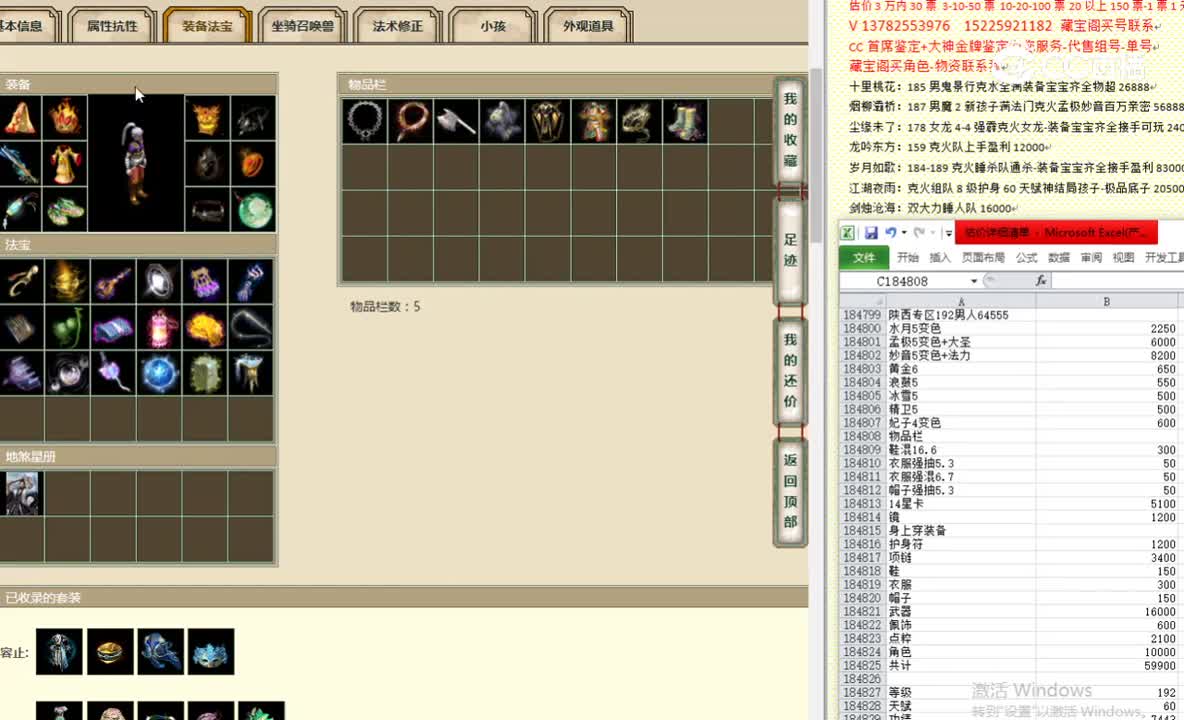Open the undo history dropdown arrow

pos(904,232)
